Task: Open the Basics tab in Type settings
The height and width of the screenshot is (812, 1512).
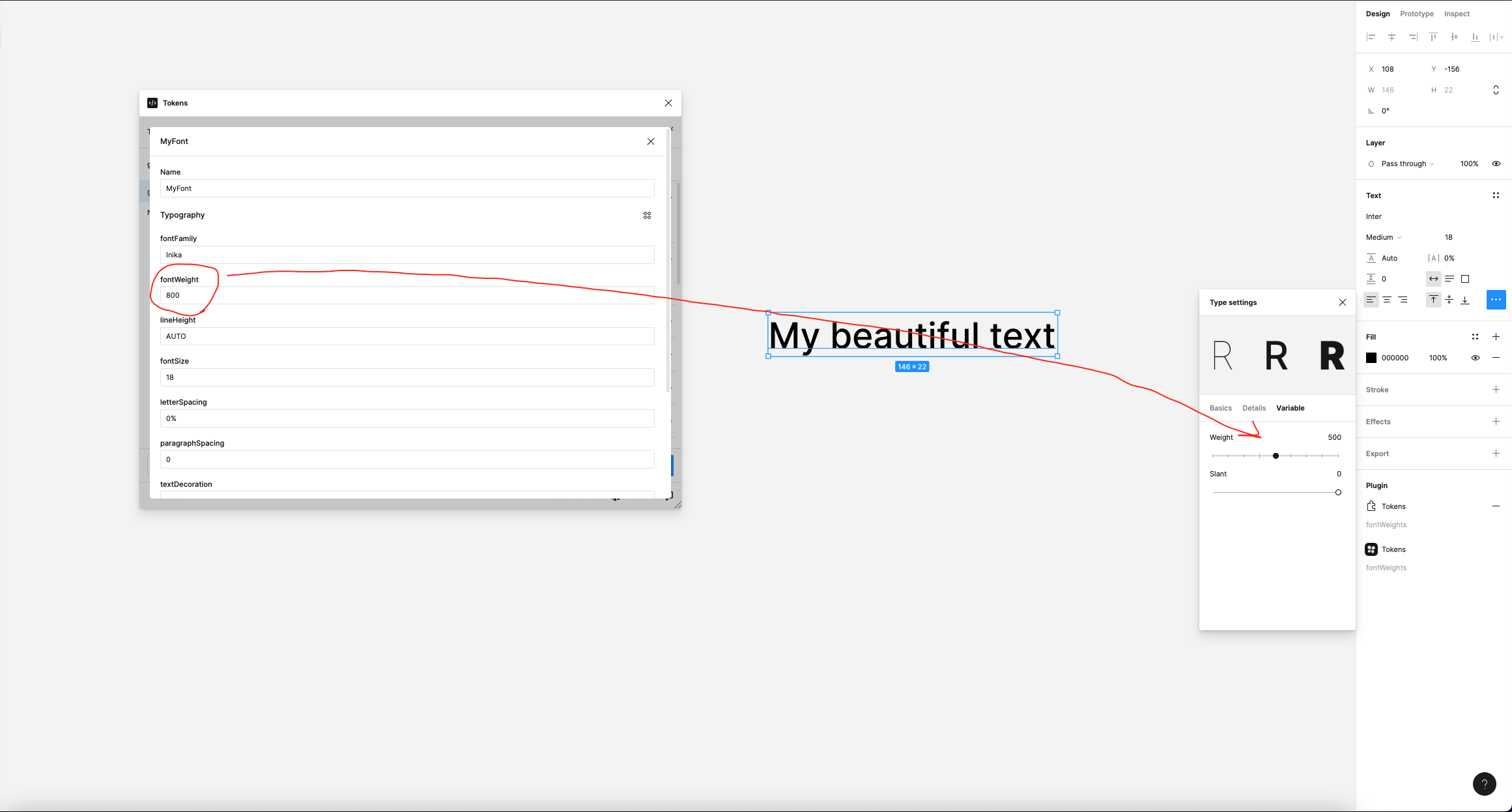Action: pyautogui.click(x=1220, y=407)
